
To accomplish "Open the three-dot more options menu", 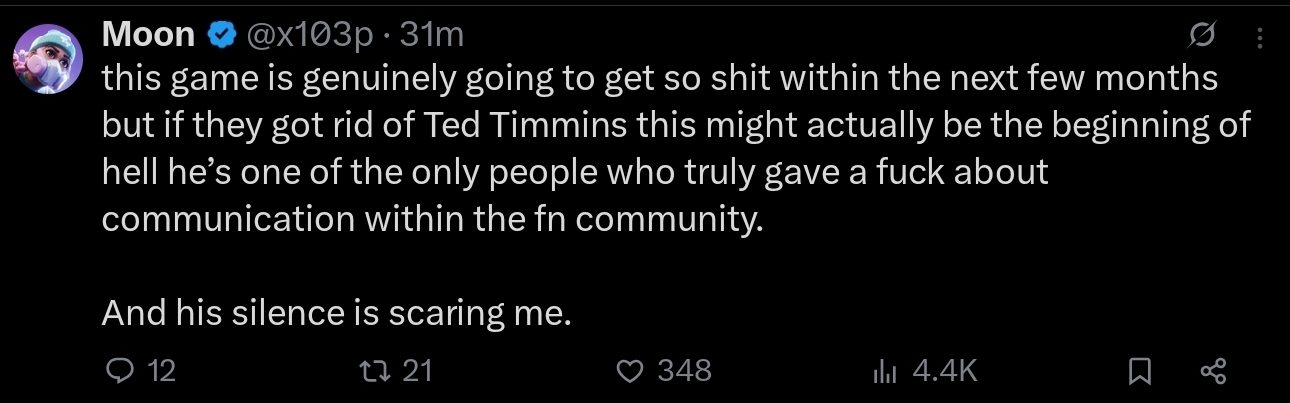I will [x=1258, y=37].
